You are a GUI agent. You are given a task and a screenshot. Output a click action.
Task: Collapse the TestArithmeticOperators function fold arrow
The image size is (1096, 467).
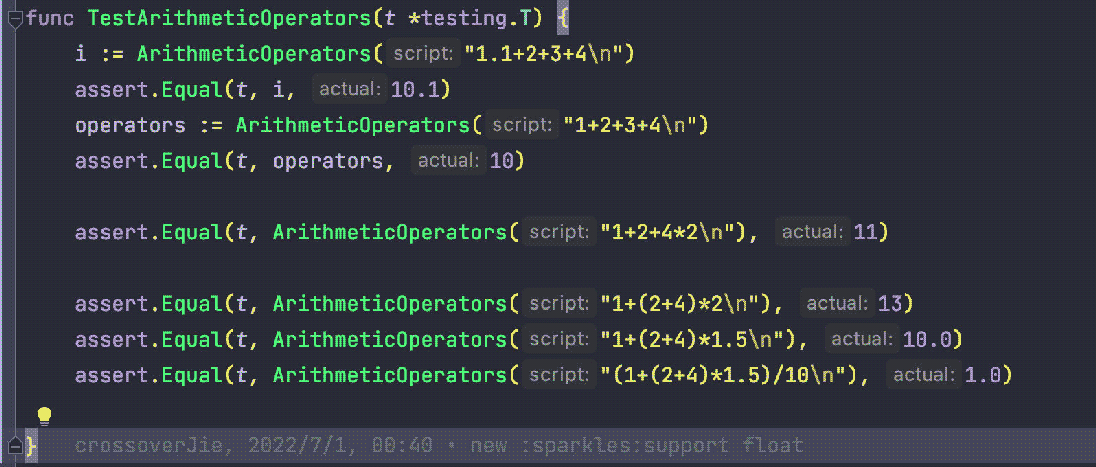tap(13, 19)
